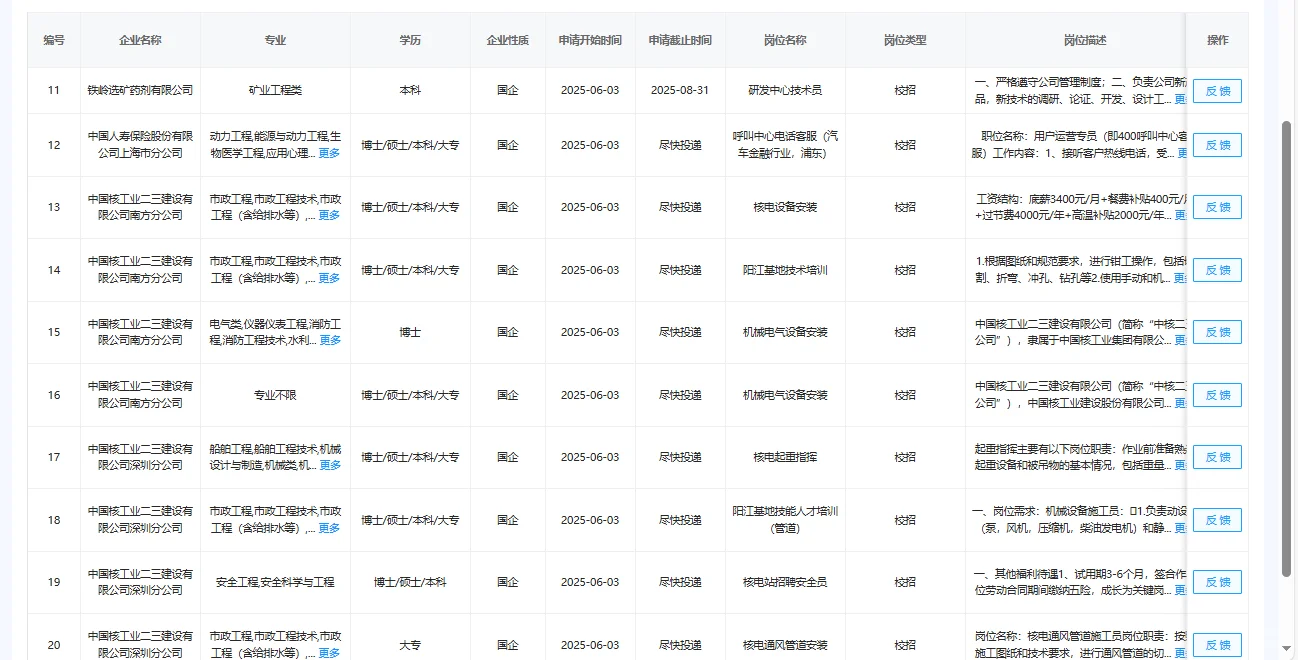
Task: Click 反馈 for row 16 with 专业不限
Action: pos(1216,394)
